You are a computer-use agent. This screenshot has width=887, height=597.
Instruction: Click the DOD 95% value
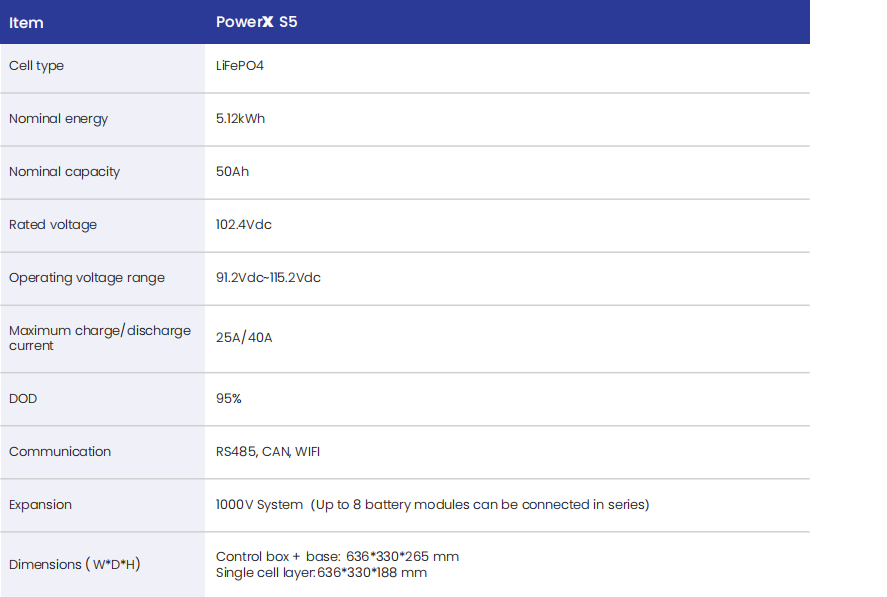pyautogui.click(x=229, y=398)
